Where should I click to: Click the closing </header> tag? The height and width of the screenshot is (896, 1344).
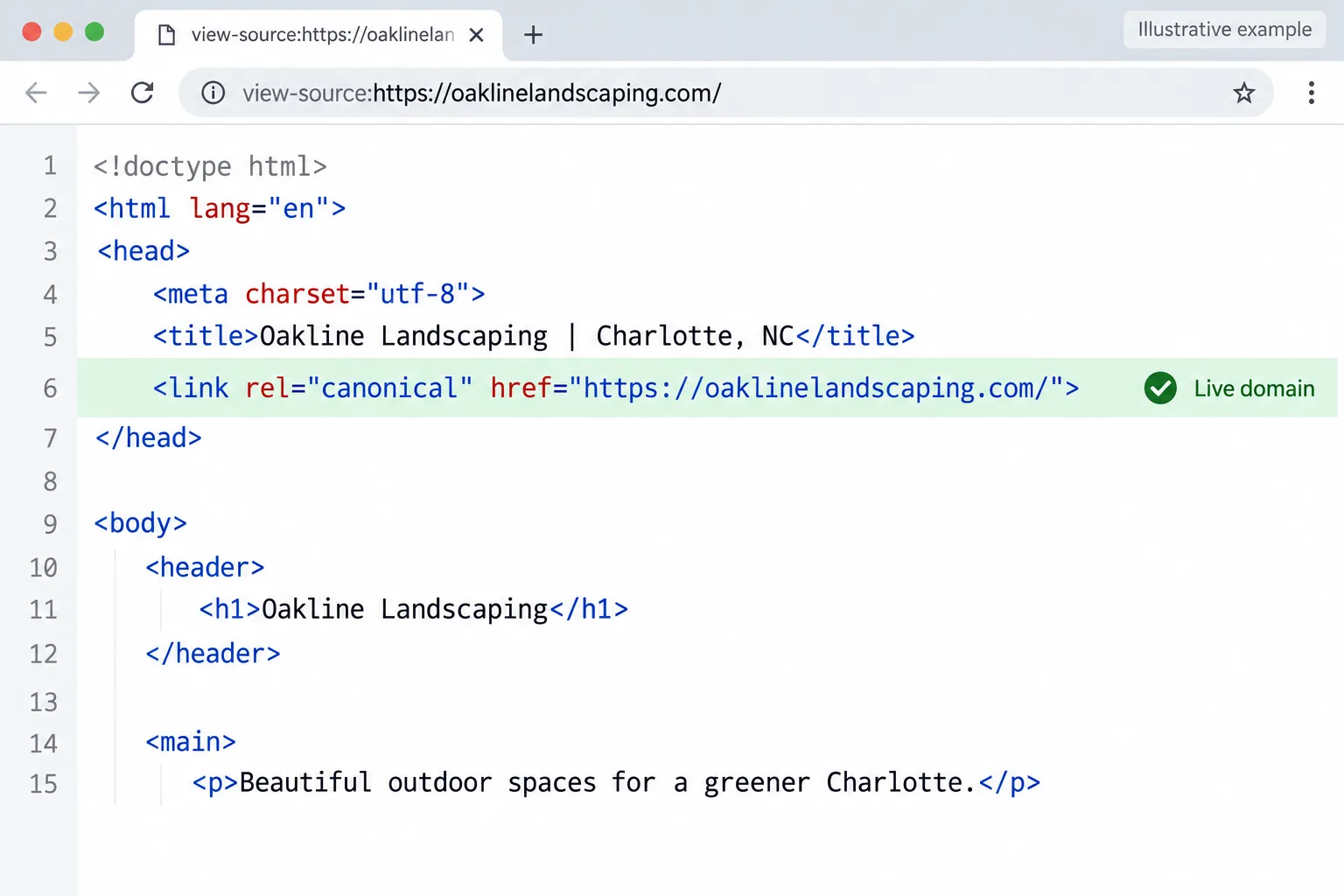coord(213,653)
